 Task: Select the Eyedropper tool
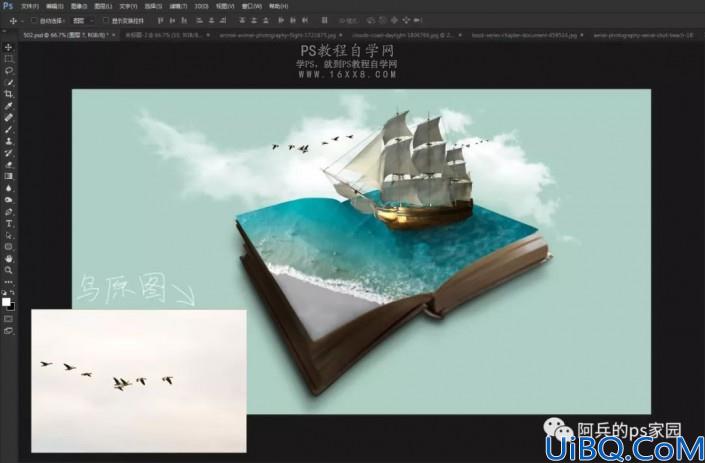pos(9,106)
